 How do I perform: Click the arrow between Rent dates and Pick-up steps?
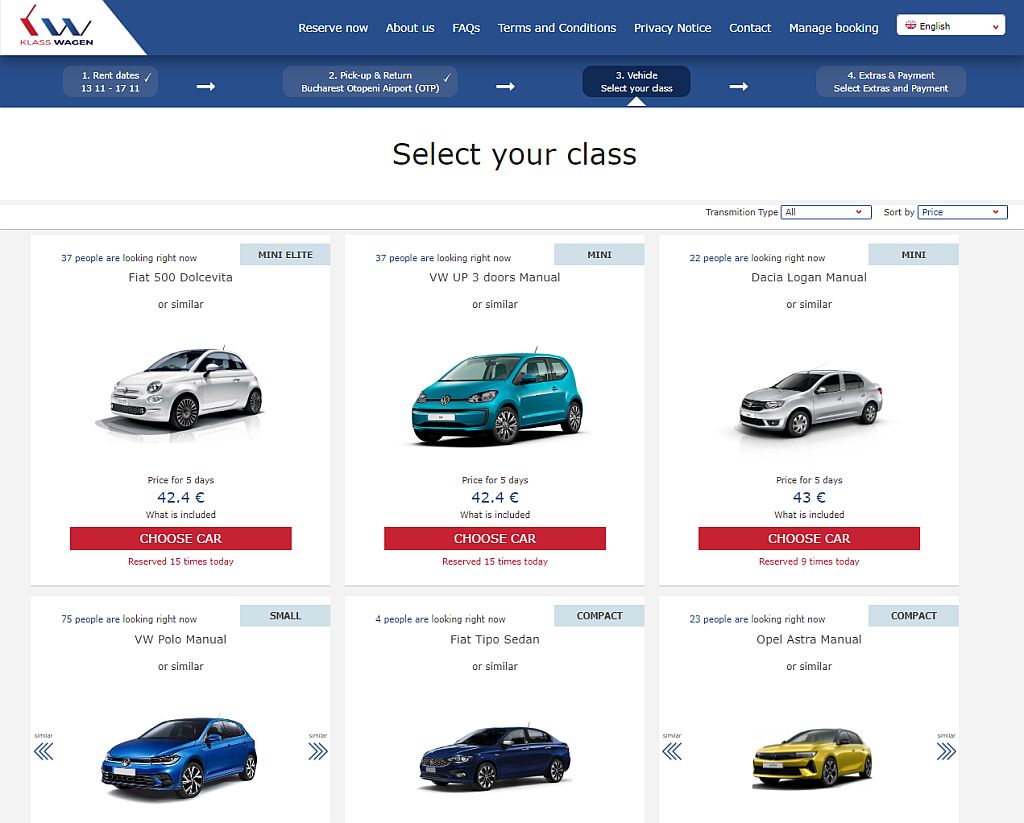[x=205, y=87]
